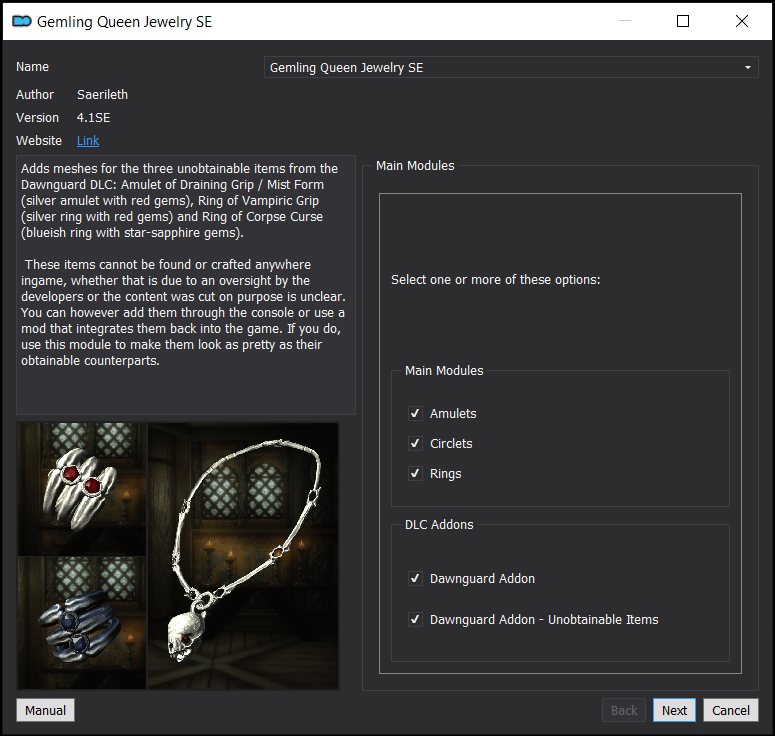The height and width of the screenshot is (736, 775).
Task: Proceed with the Next button
Action: coord(674,710)
